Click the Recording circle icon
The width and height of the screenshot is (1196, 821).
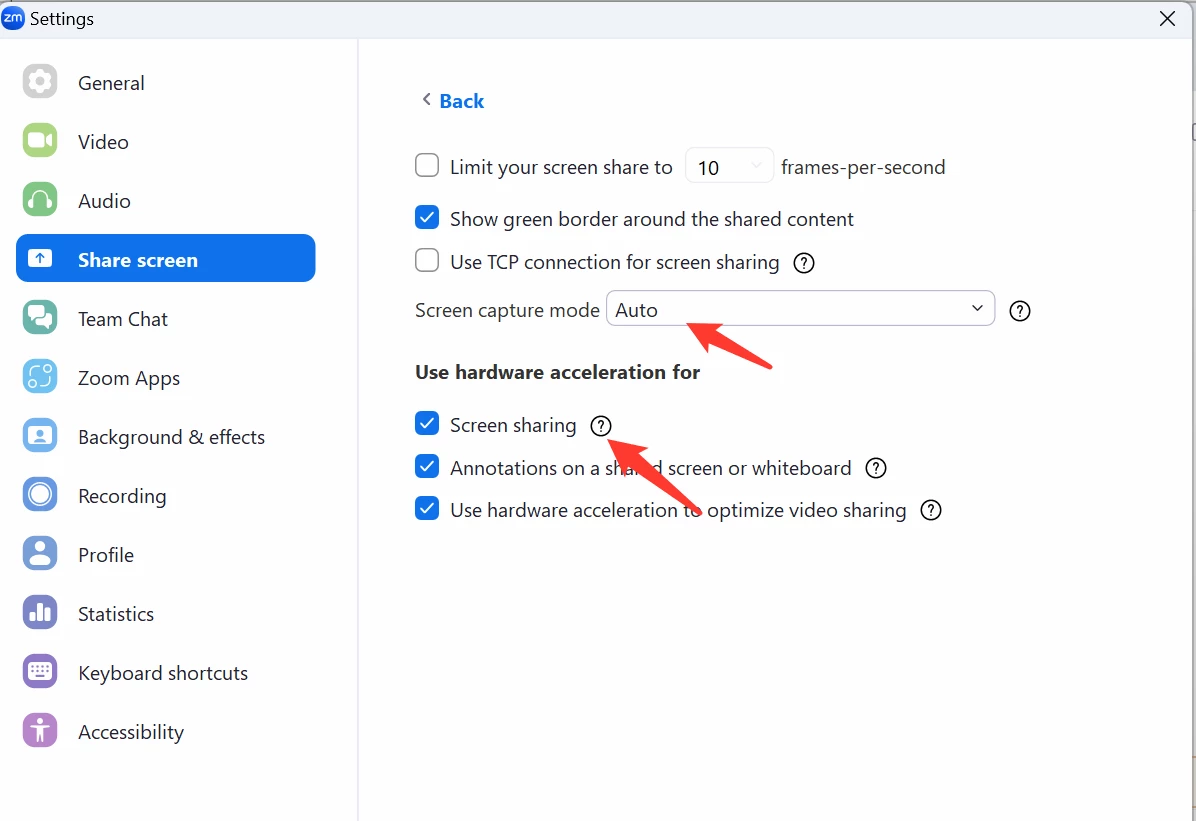40,494
